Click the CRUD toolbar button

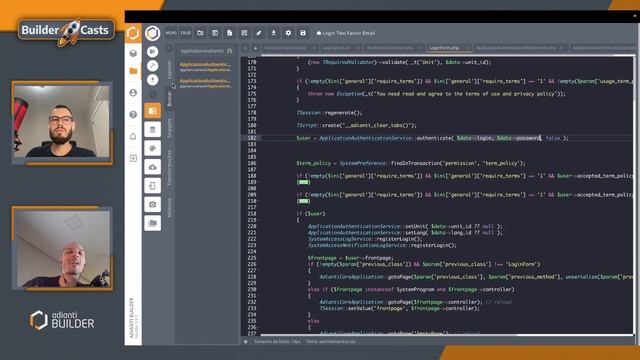click(186, 33)
